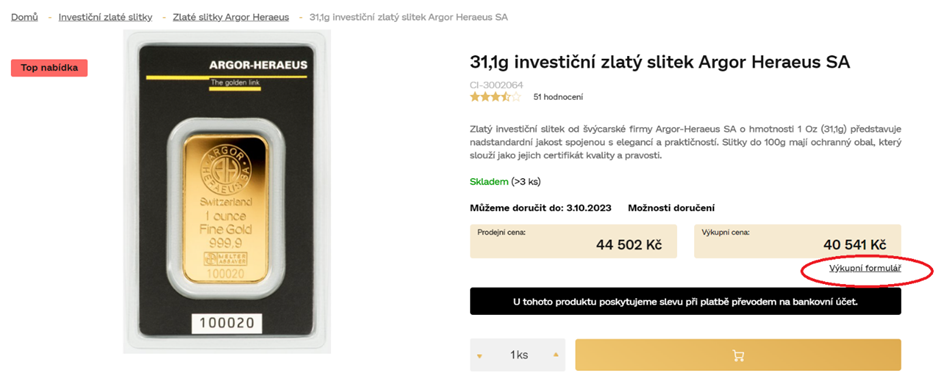Screen dimensions: 944x379
Task: Click the star rating icons
Action: click(495, 97)
